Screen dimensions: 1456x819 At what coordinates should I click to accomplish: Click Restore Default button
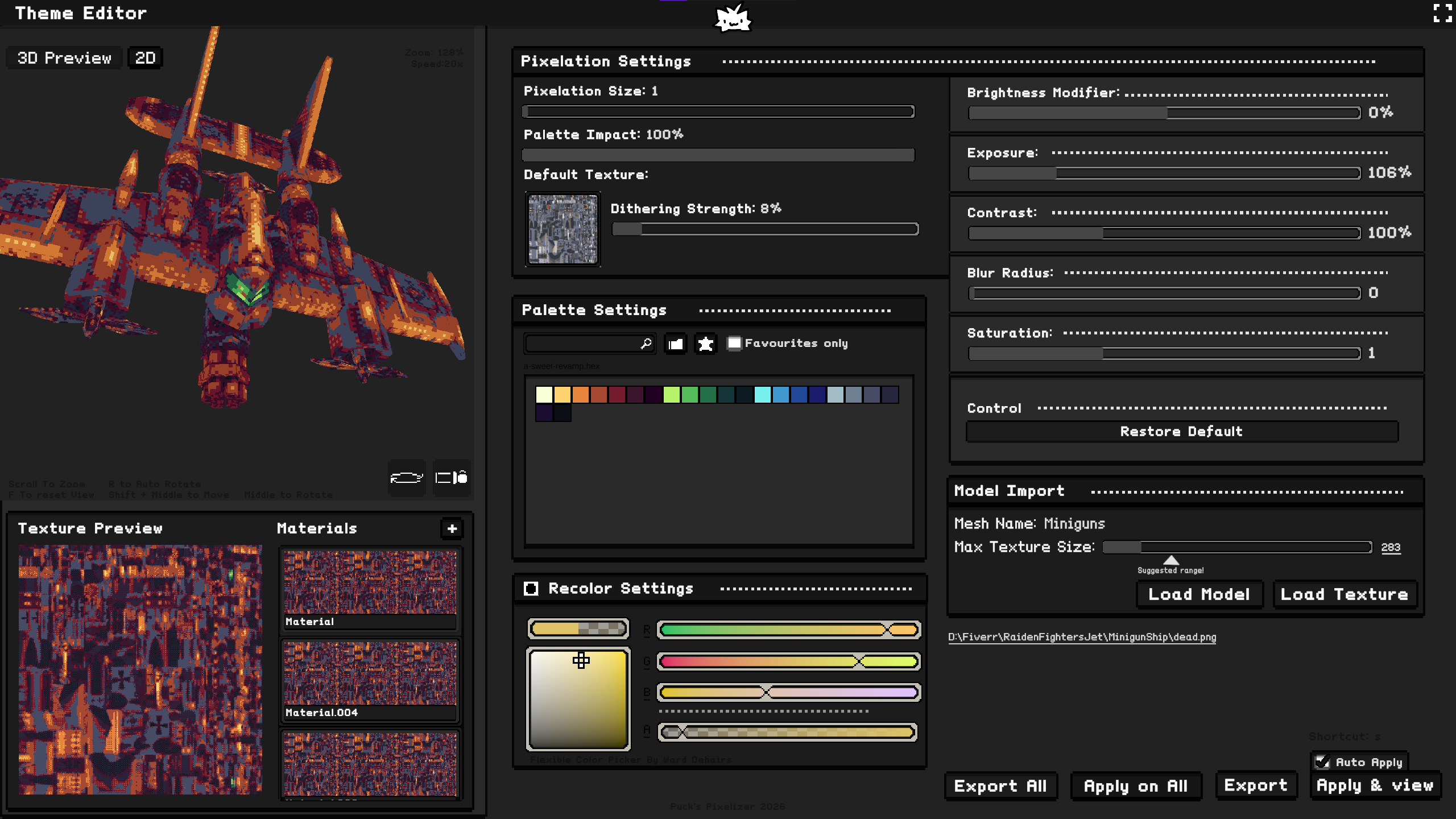tap(1182, 432)
